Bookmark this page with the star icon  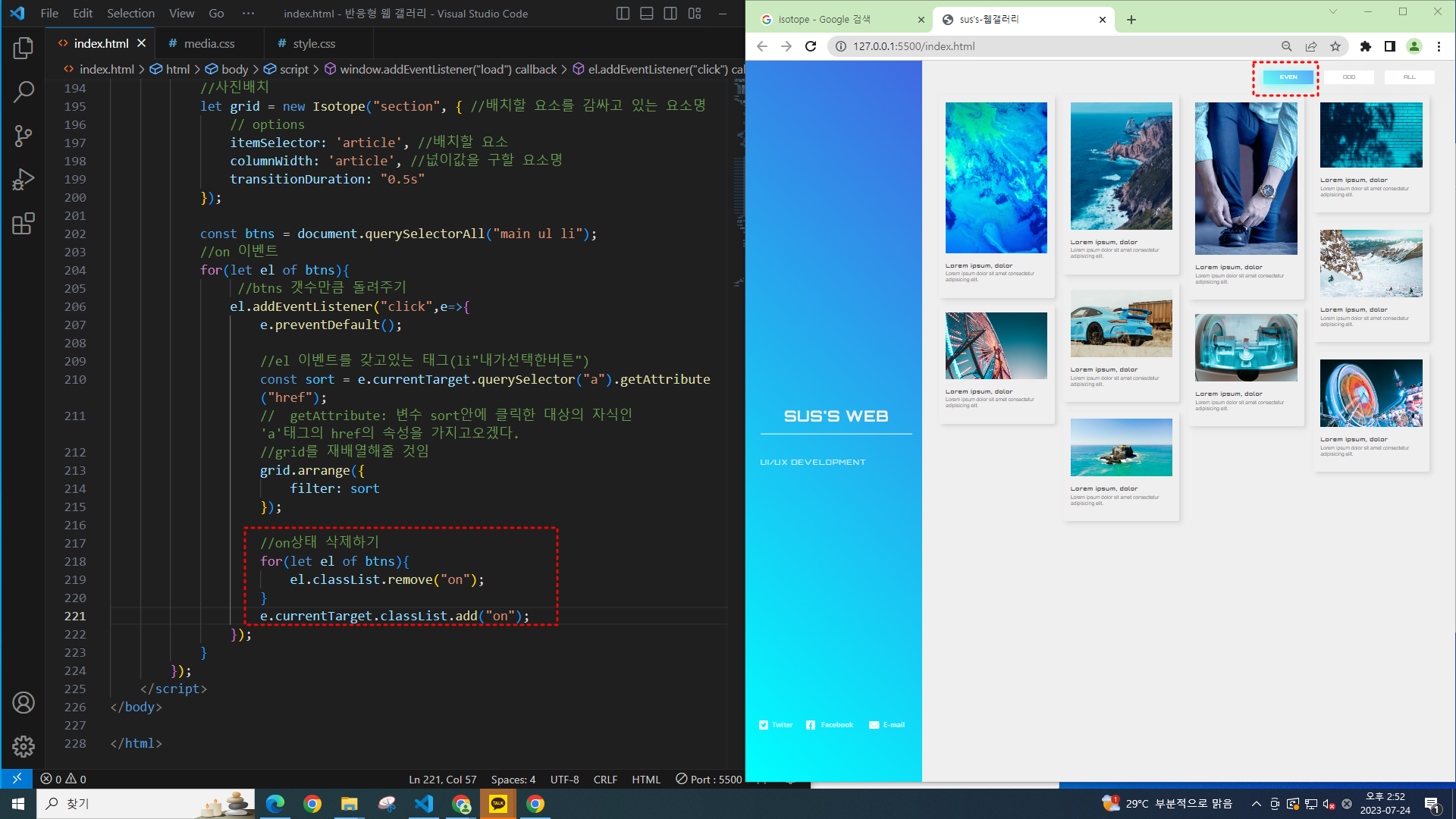click(x=1335, y=46)
